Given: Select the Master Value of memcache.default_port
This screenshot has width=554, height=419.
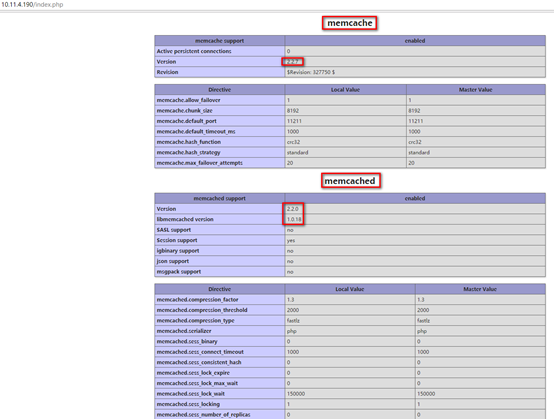Looking at the screenshot, I should click(x=416, y=121).
